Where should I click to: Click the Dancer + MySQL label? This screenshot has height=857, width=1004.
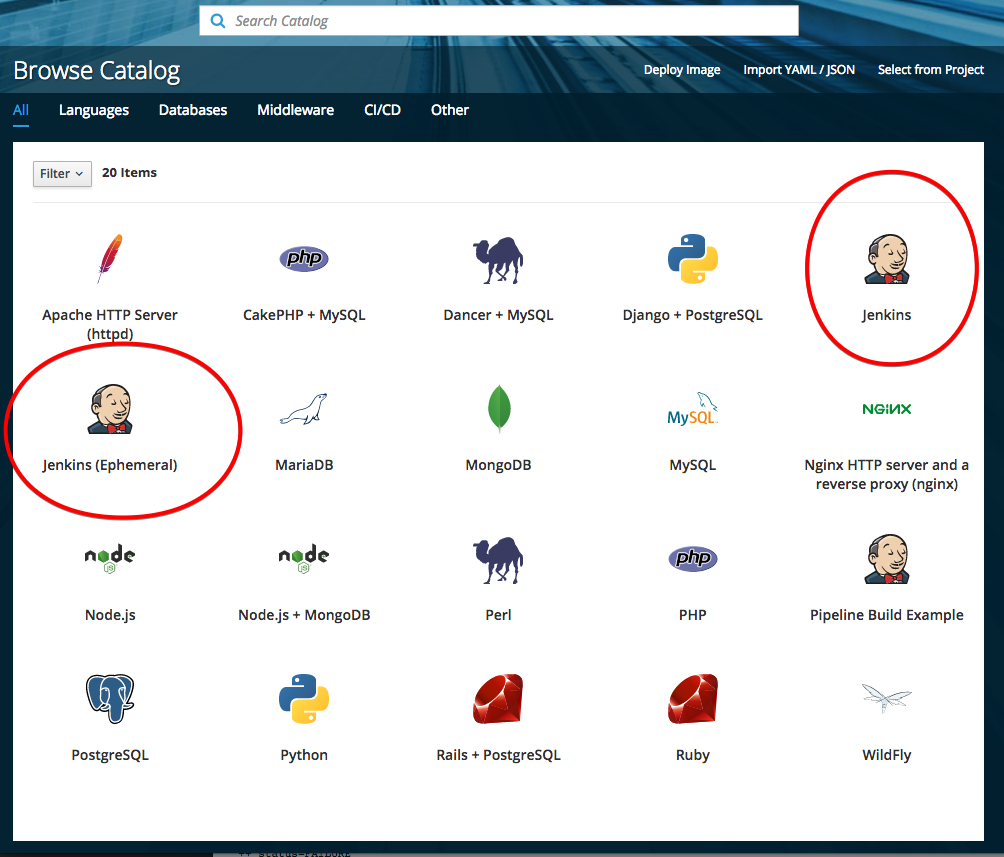pos(498,315)
